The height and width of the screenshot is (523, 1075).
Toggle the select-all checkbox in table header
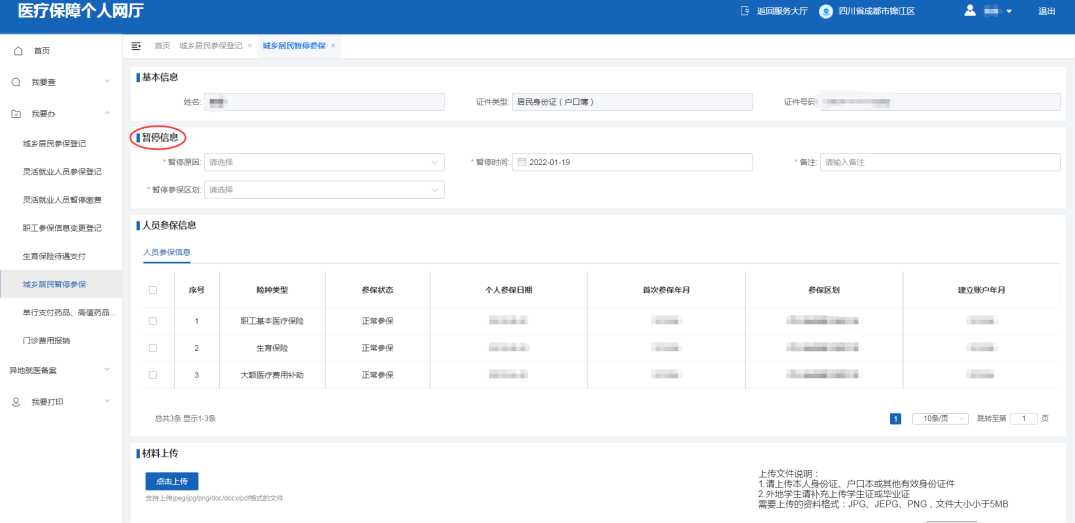point(153,290)
